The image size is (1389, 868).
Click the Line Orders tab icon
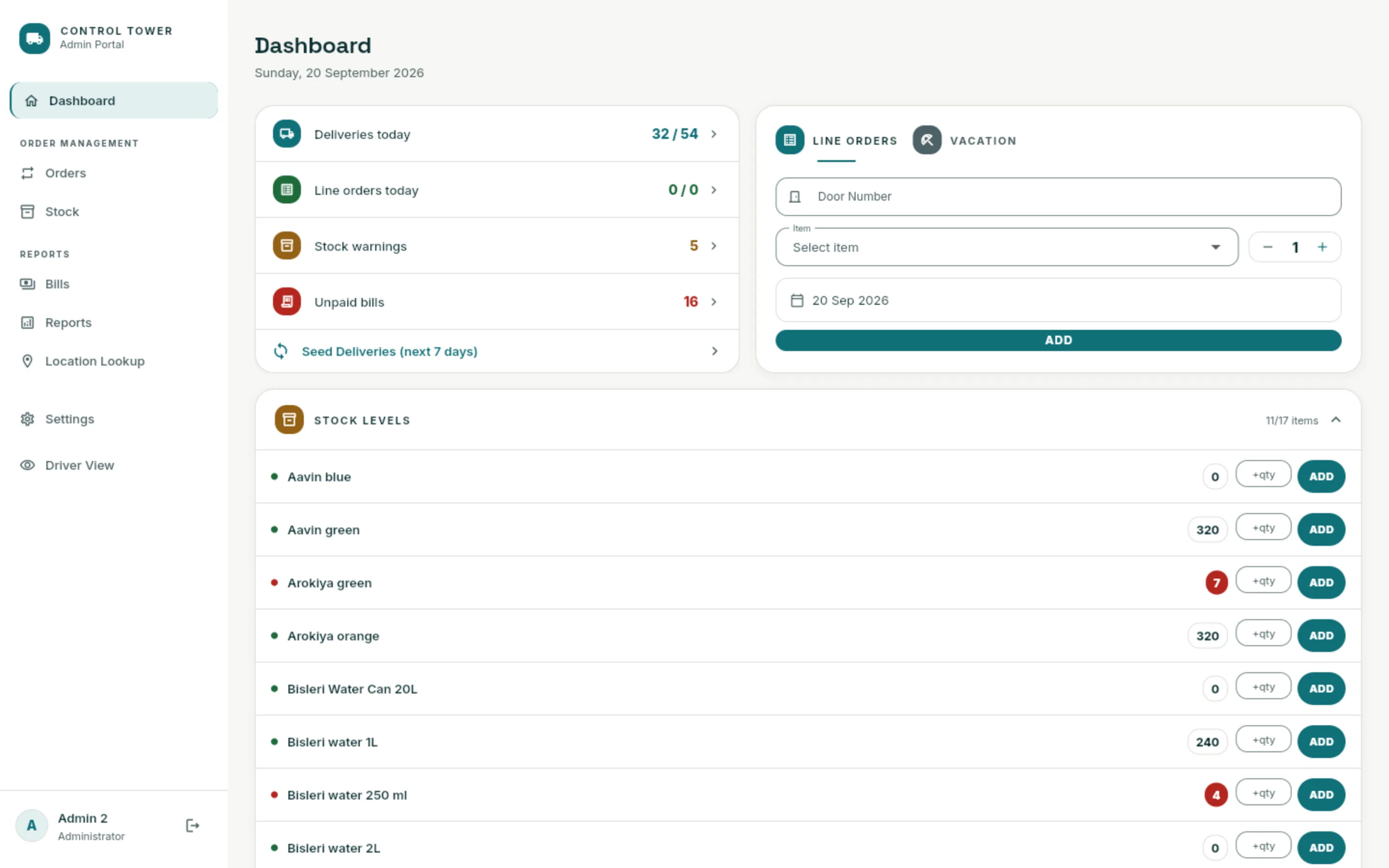pyautogui.click(x=790, y=140)
